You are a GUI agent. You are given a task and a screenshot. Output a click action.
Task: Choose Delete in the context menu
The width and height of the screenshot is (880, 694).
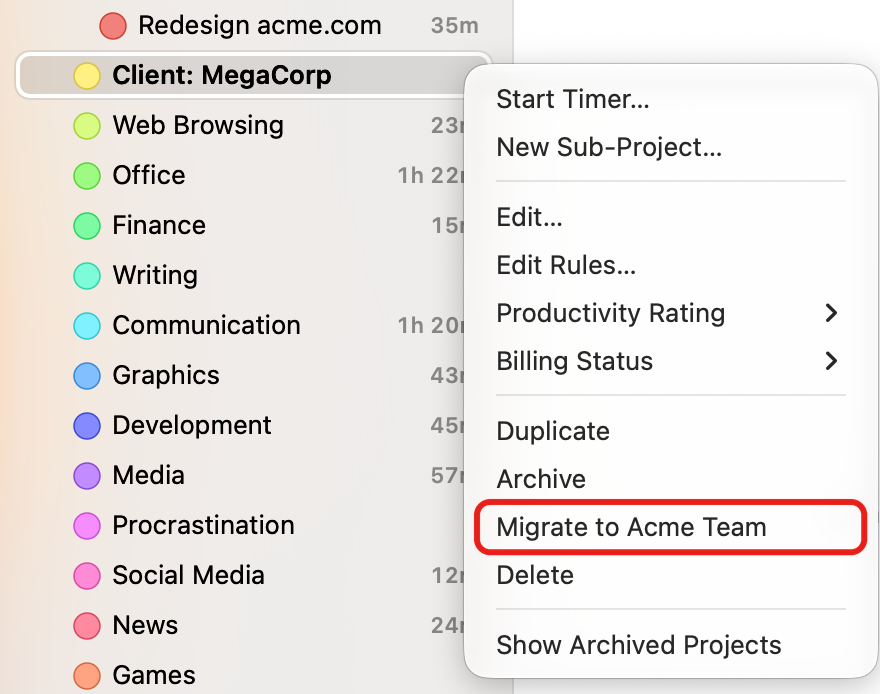[x=671, y=575]
